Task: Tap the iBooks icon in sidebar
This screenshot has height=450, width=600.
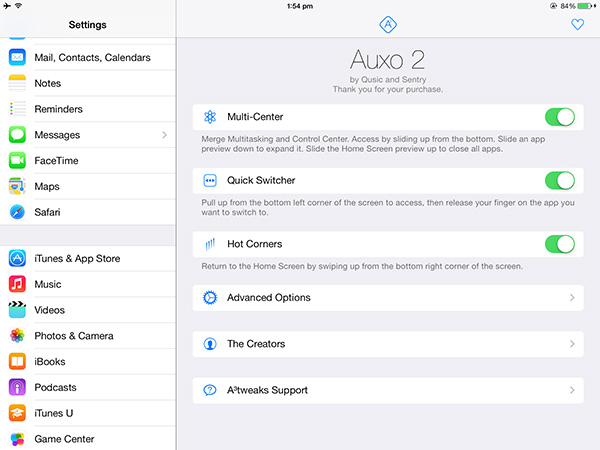Action: click(17, 361)
